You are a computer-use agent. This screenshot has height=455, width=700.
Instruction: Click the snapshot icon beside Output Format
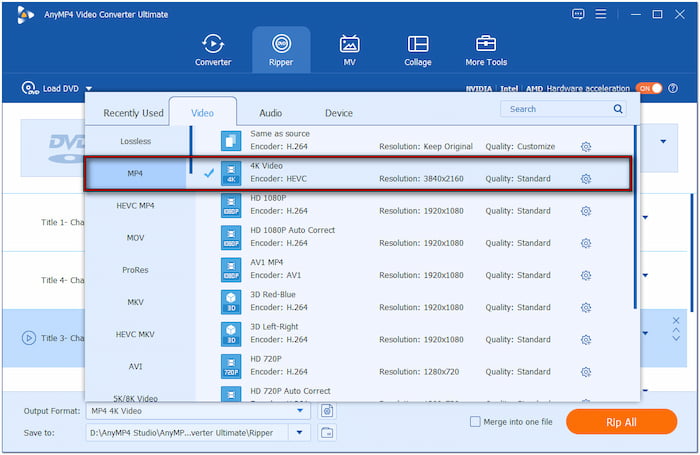tap(327, 411)
